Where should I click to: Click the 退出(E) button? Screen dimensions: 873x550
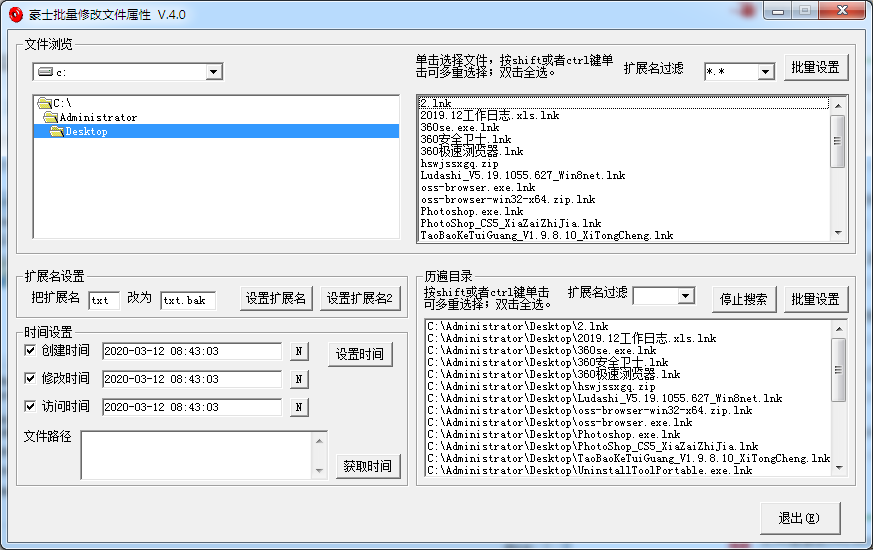click(x=800, y=518)
